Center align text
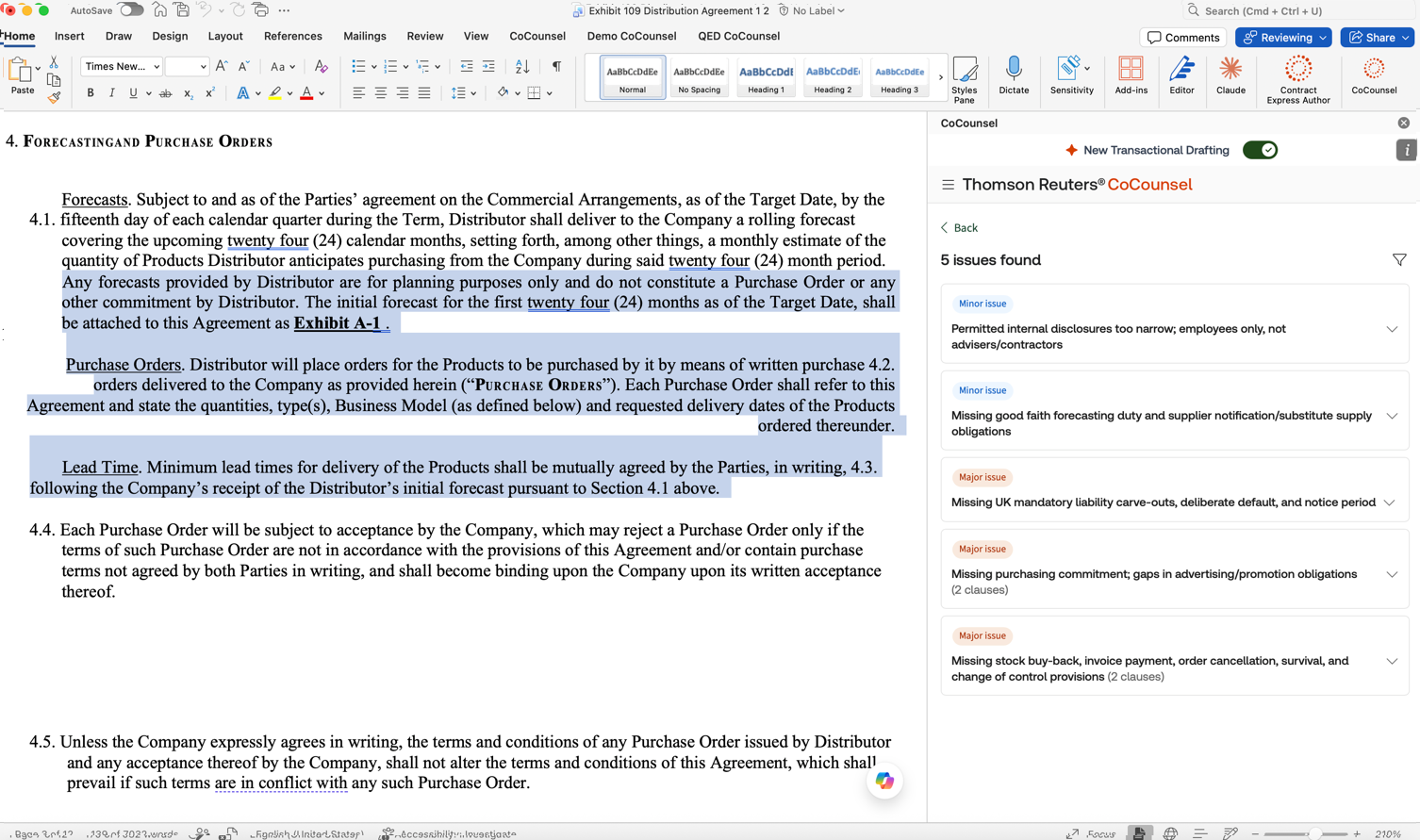The image size is (1420, 840). 381,93
